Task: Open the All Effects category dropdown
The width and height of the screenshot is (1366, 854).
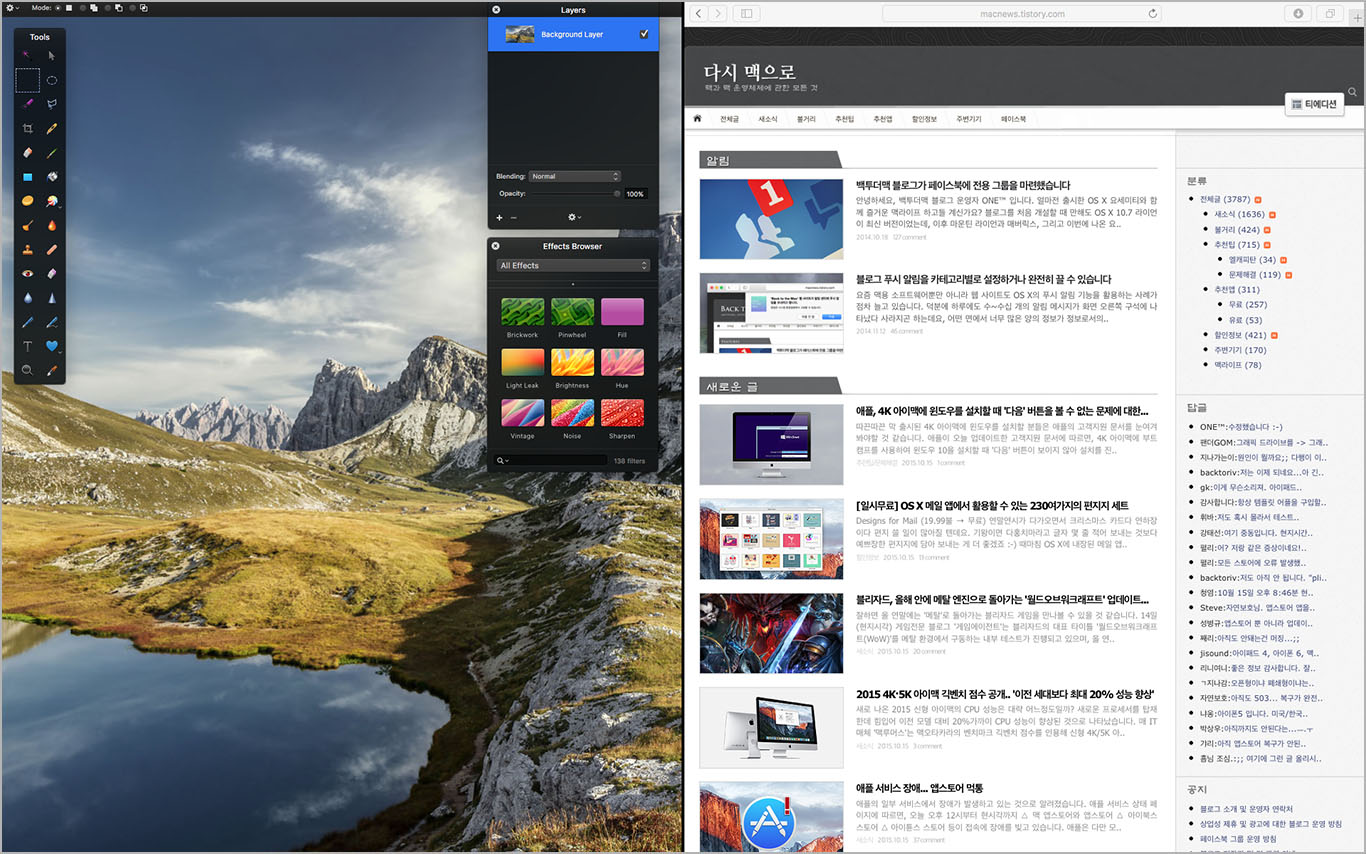Action: pos(573,265)
